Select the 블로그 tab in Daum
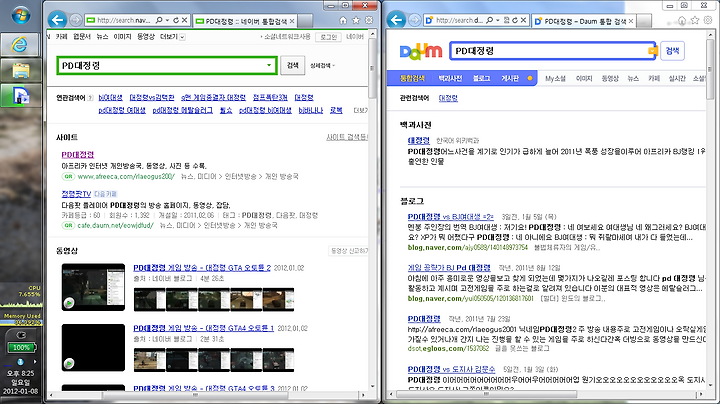Screen dimensions: 720x404 point(481,79)
